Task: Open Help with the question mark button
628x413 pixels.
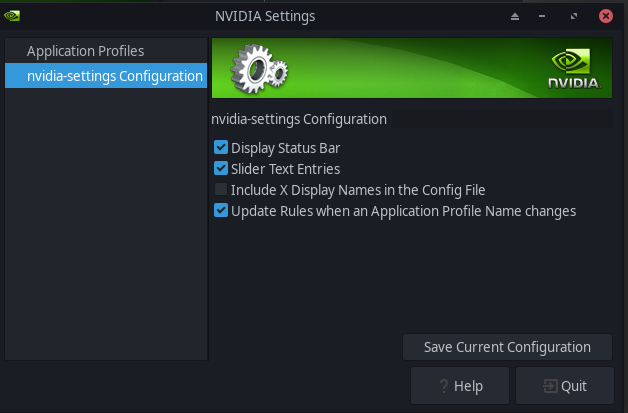Action: 460,386
